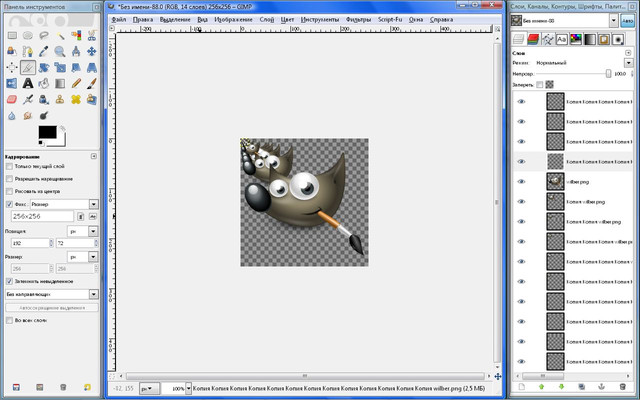The height and width of the screenshot is (400, 640).
Task: Select the Shear tool
Action: [x=76, y=67]
